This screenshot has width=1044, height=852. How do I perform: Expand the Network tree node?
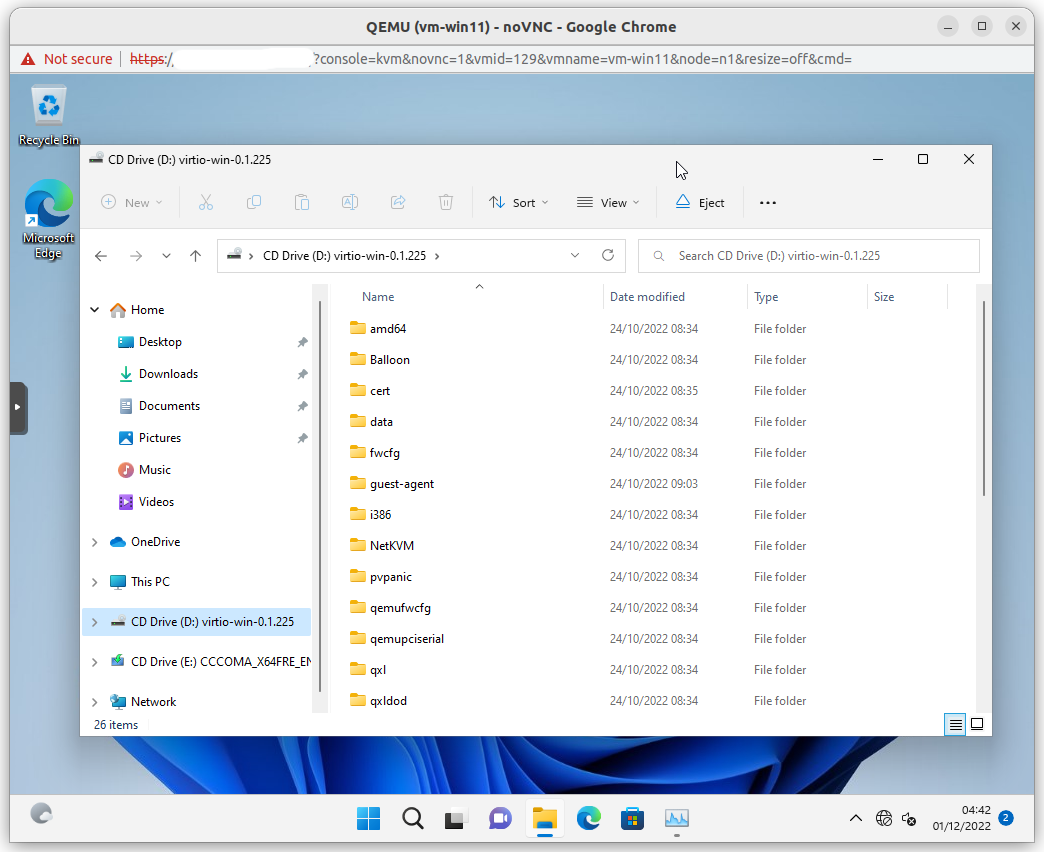95,702
